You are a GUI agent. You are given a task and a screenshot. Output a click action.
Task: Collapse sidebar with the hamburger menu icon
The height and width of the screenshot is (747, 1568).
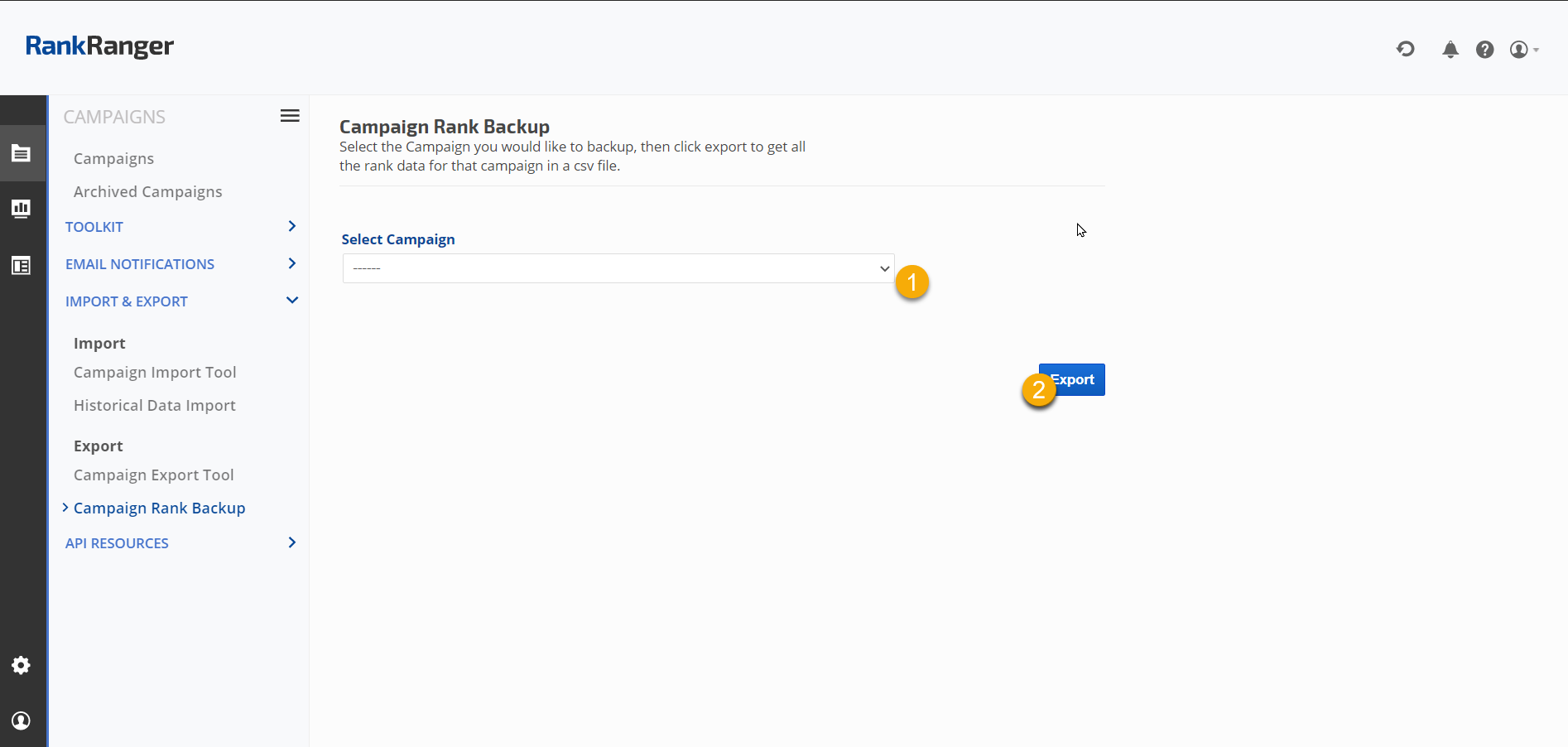(290, 116)
